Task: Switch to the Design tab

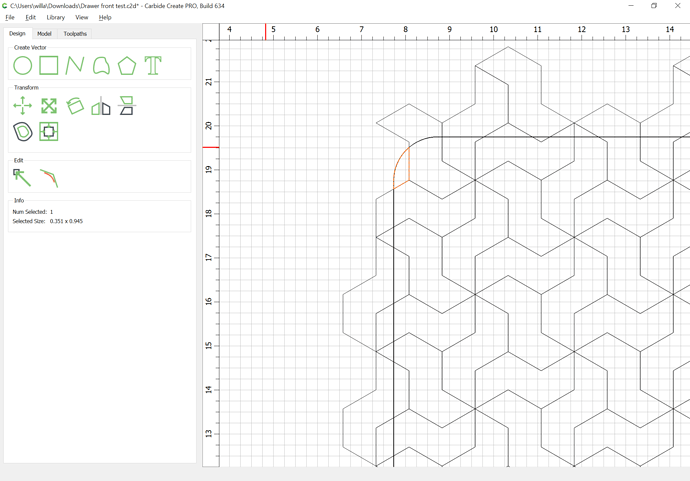Action: point(17,33)
